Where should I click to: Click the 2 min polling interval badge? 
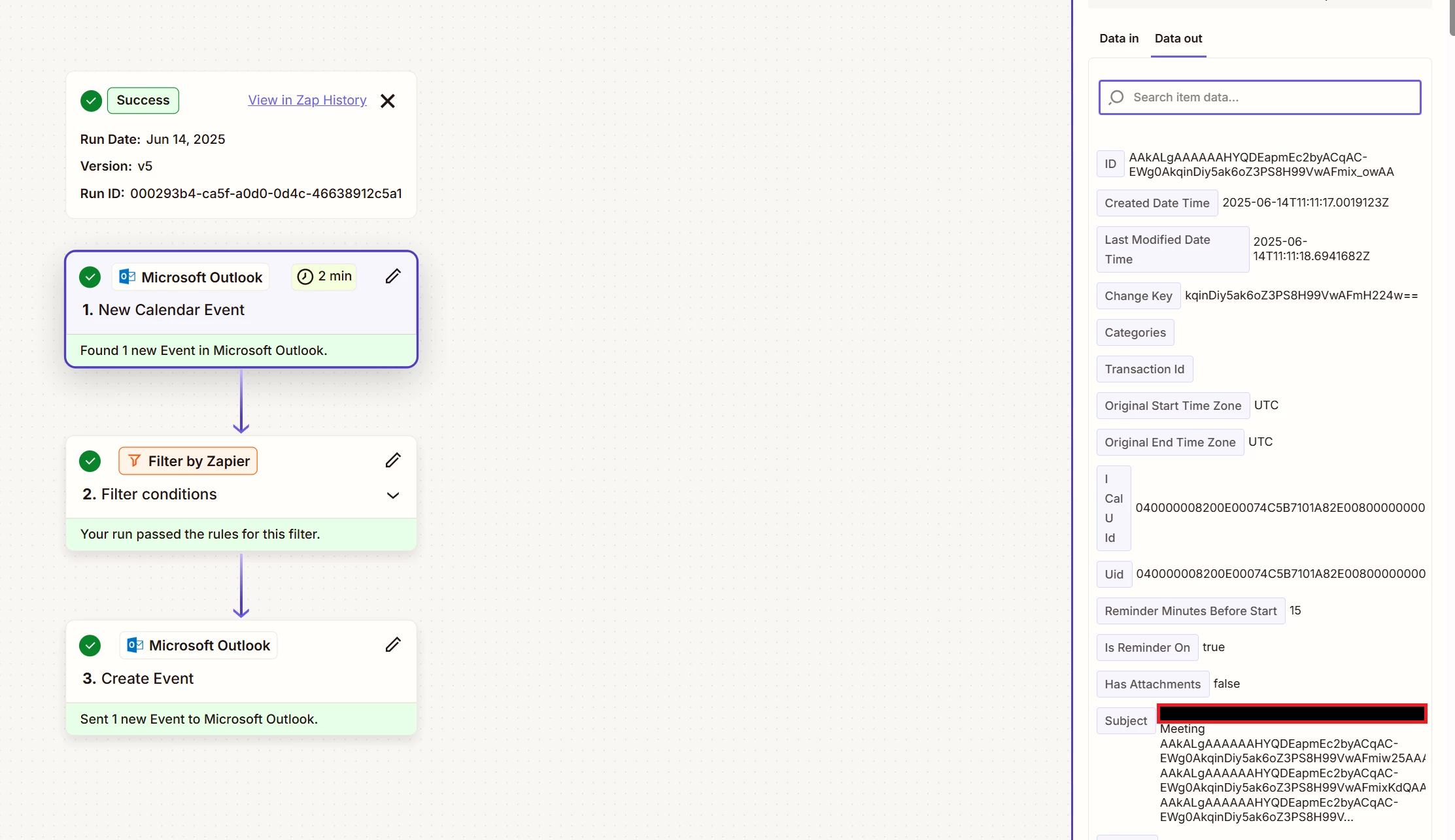tap(324, 277)
